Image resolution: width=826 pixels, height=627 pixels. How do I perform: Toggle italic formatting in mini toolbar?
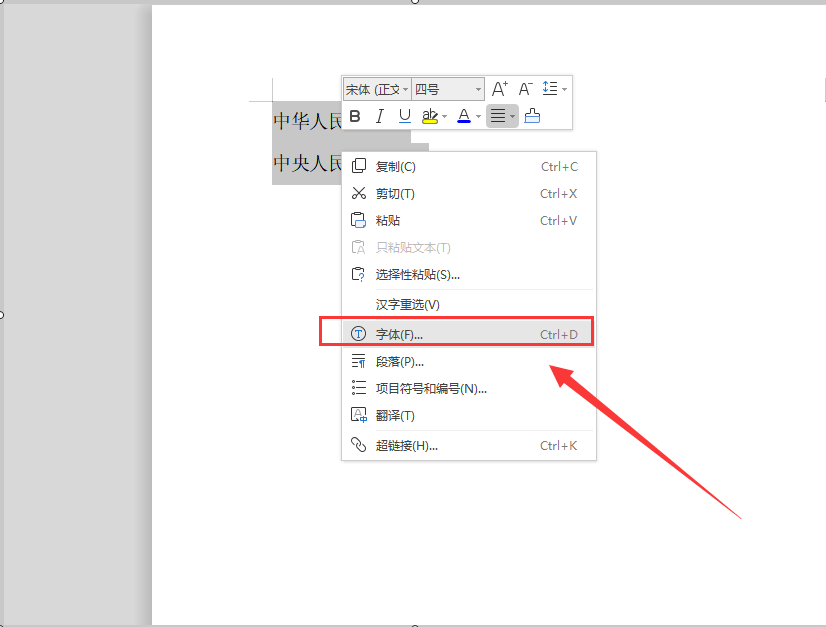coord(379,116)
